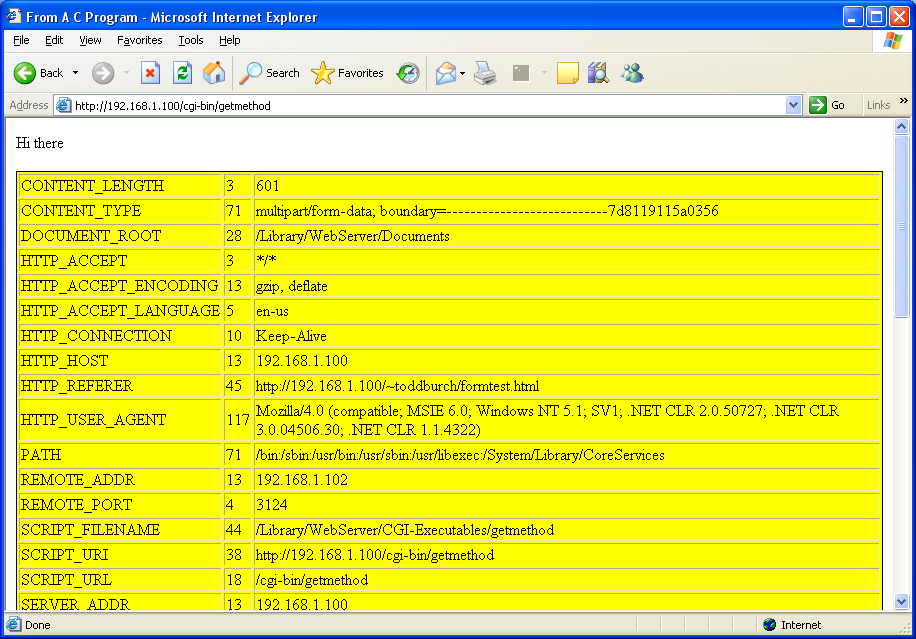Click the SCRIPT_URI getmethod URL value

374,555
